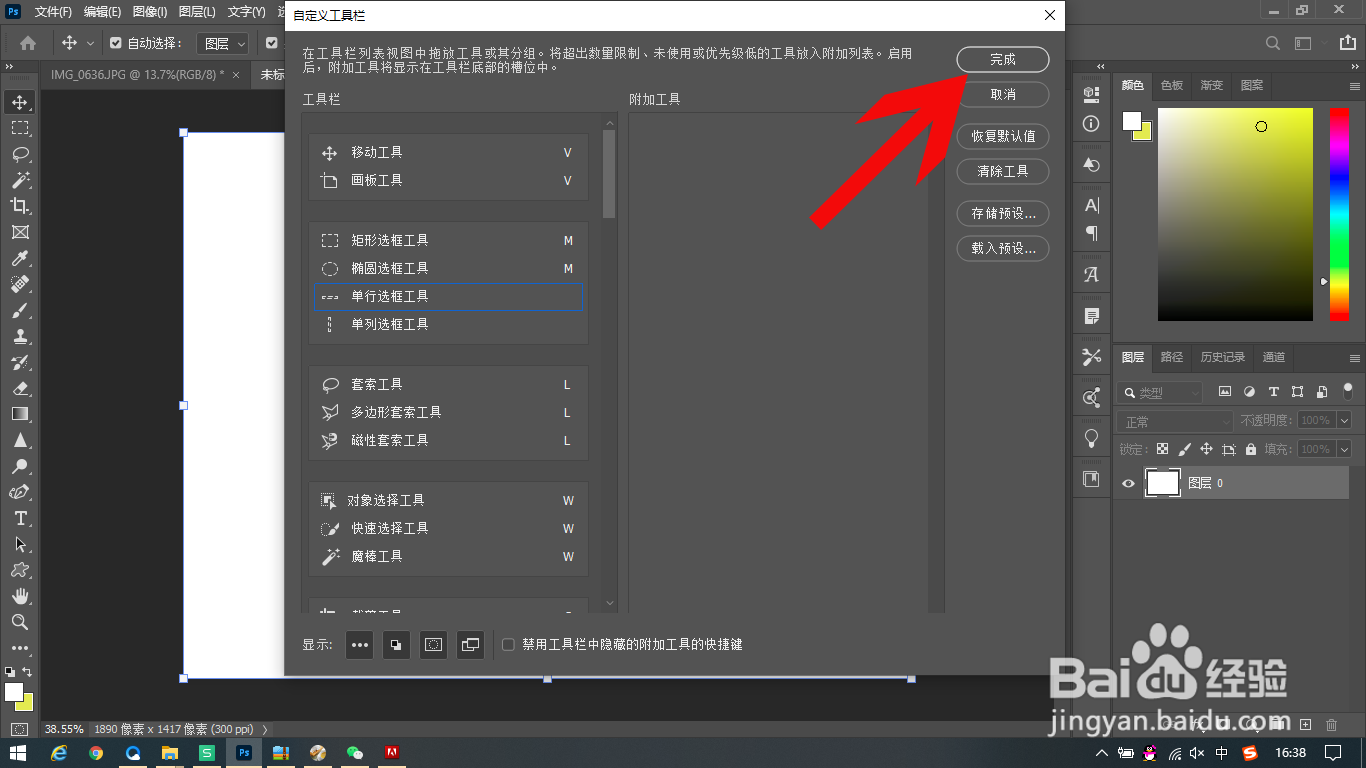This screenshot has height=768, width=1366.
Task: Click lock all layer padlock icon
Action: pyautogui.click(x=1252, y=449)
